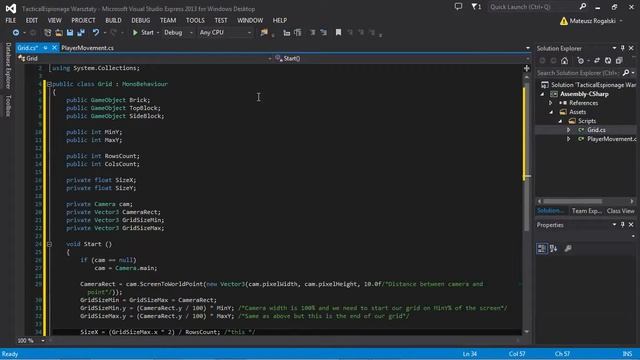
Task: Click the Open File folder icon
Action: point(59,33)
